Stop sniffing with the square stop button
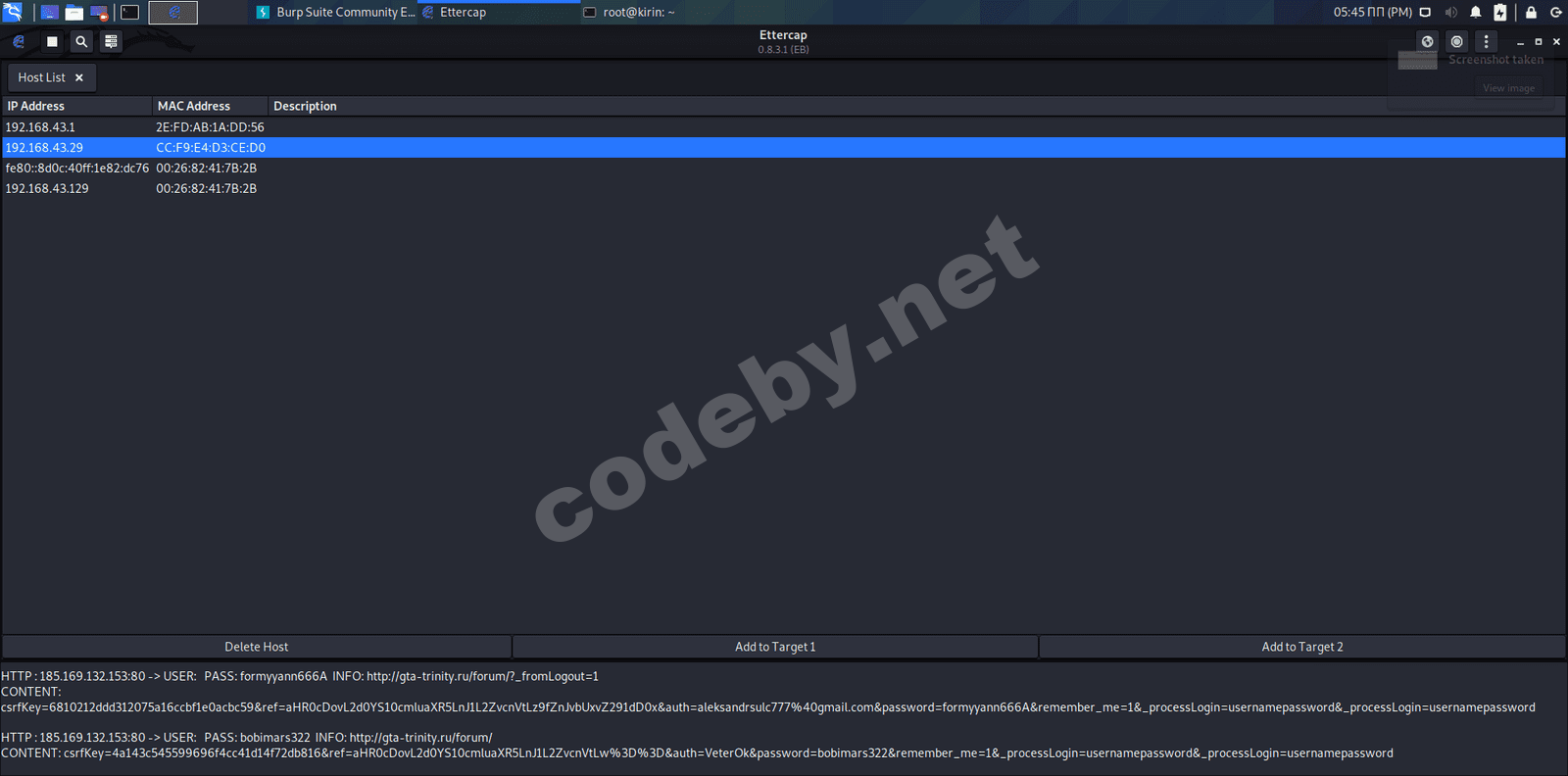The height and width of the screenshot is (776, 1568). coord(52,41)
